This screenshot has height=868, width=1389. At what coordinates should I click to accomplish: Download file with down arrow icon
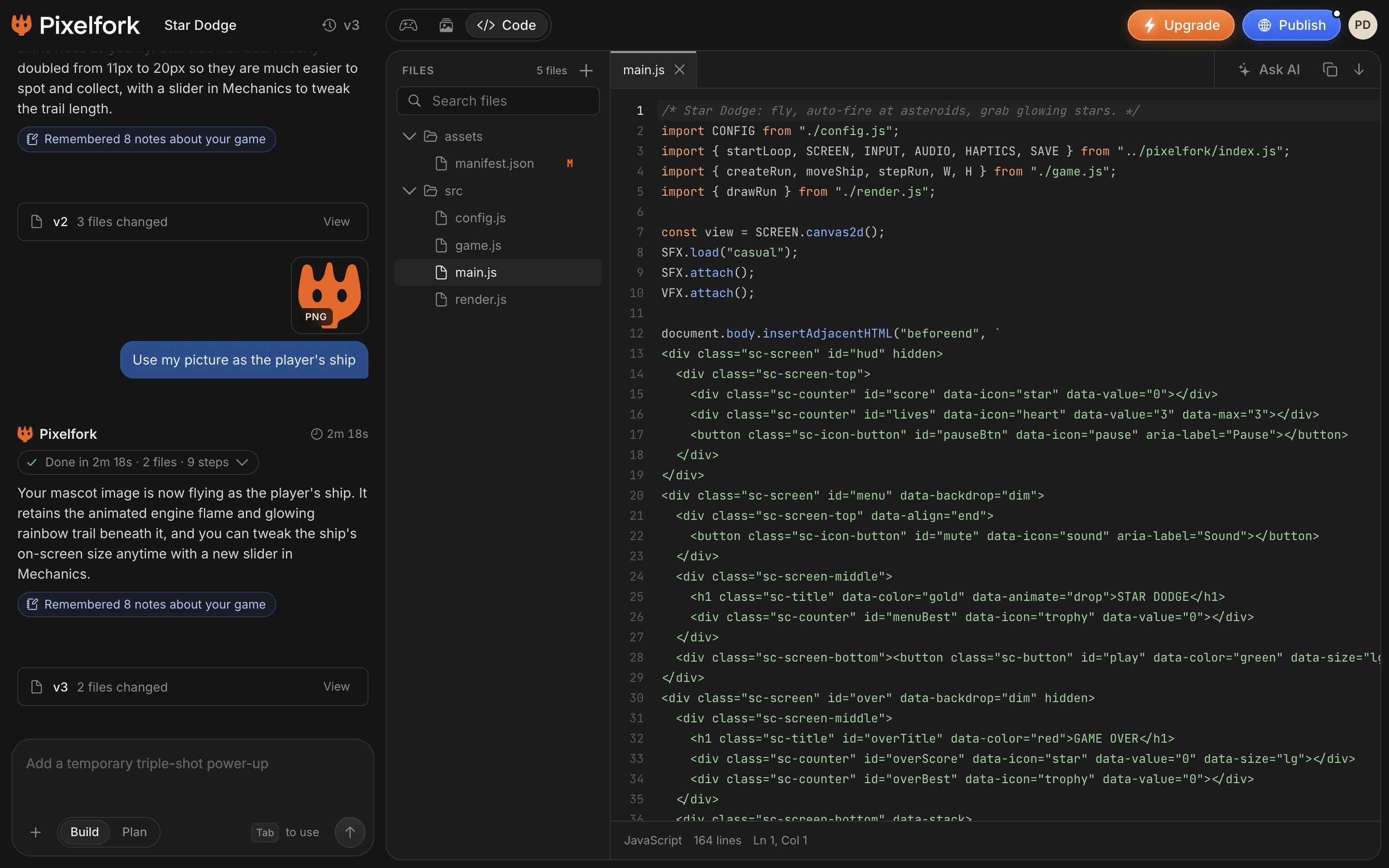click(x=1359, y=69)
